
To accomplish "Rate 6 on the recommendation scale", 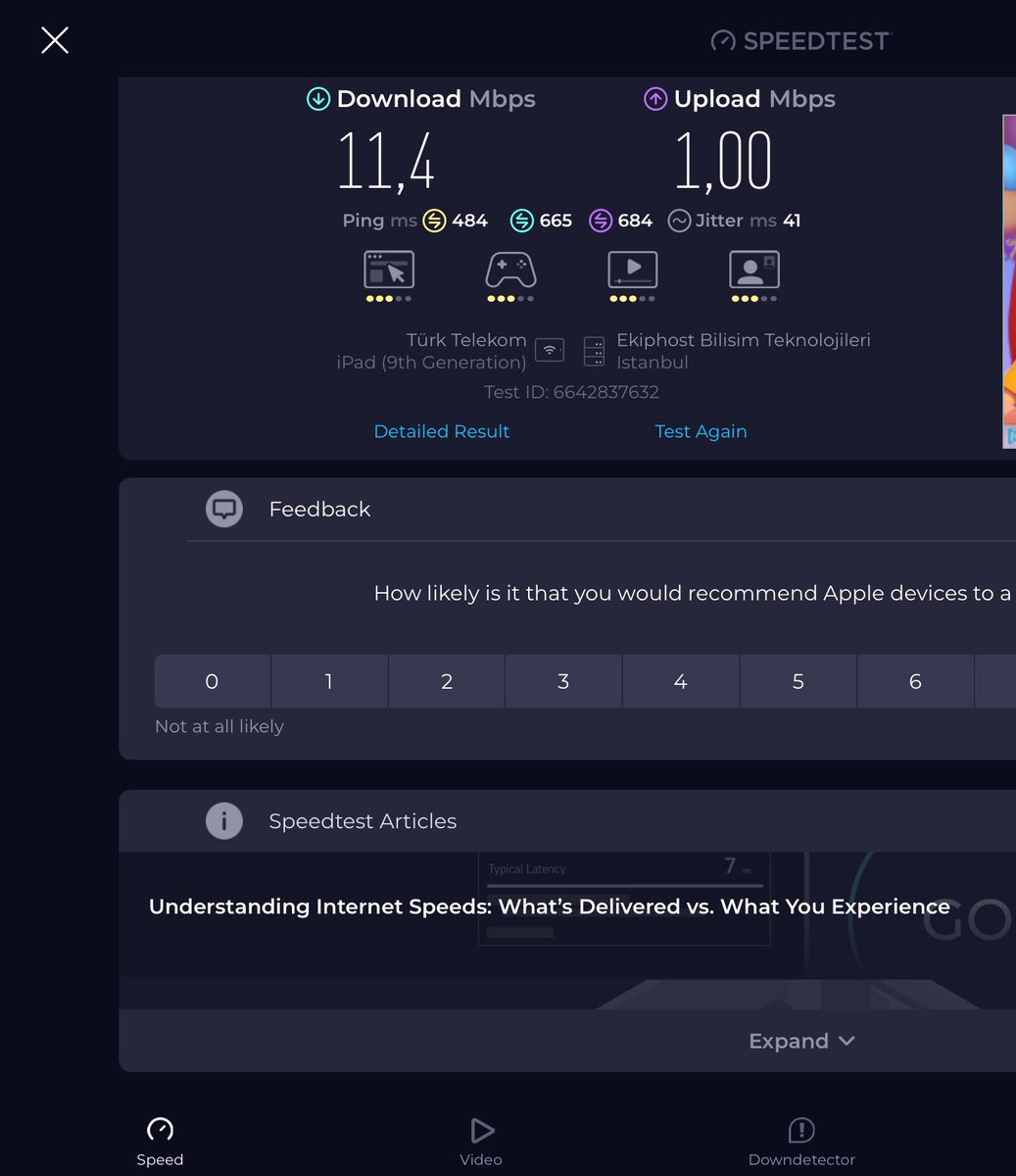I will pos(915,681).
